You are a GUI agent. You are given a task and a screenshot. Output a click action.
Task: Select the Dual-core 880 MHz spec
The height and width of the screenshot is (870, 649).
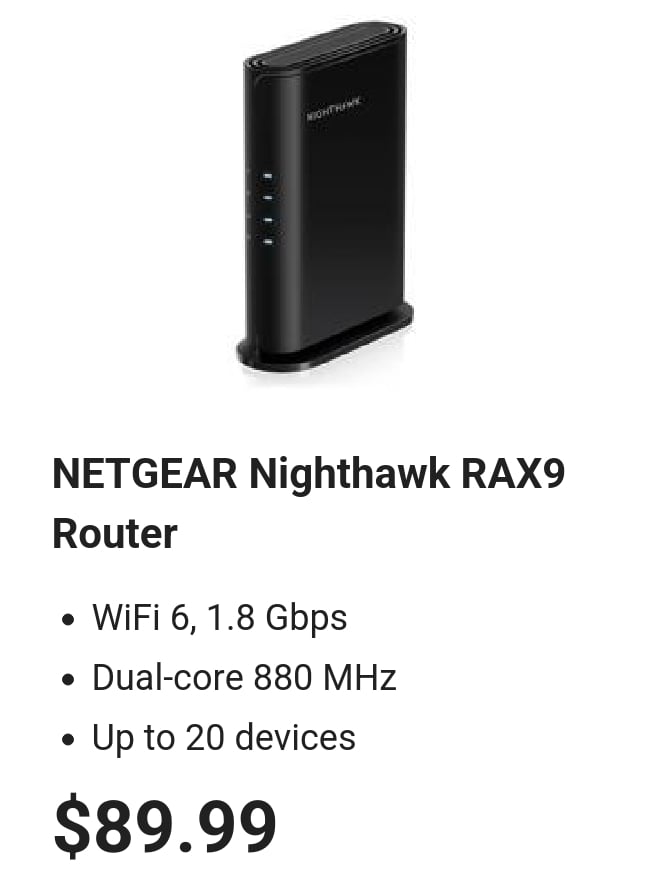pyautogui.click(x=244, y=677)
